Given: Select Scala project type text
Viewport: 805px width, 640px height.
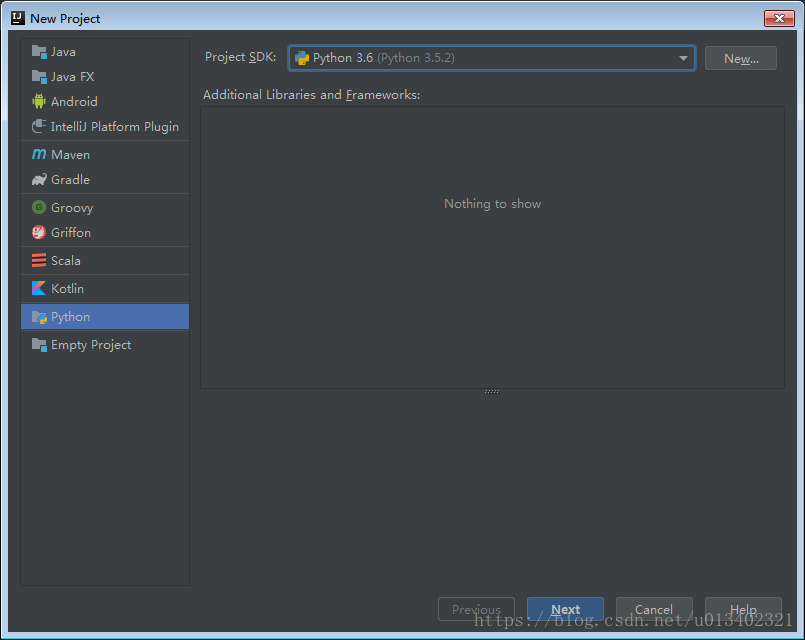Looking at the screenshot, I should 66,261.
